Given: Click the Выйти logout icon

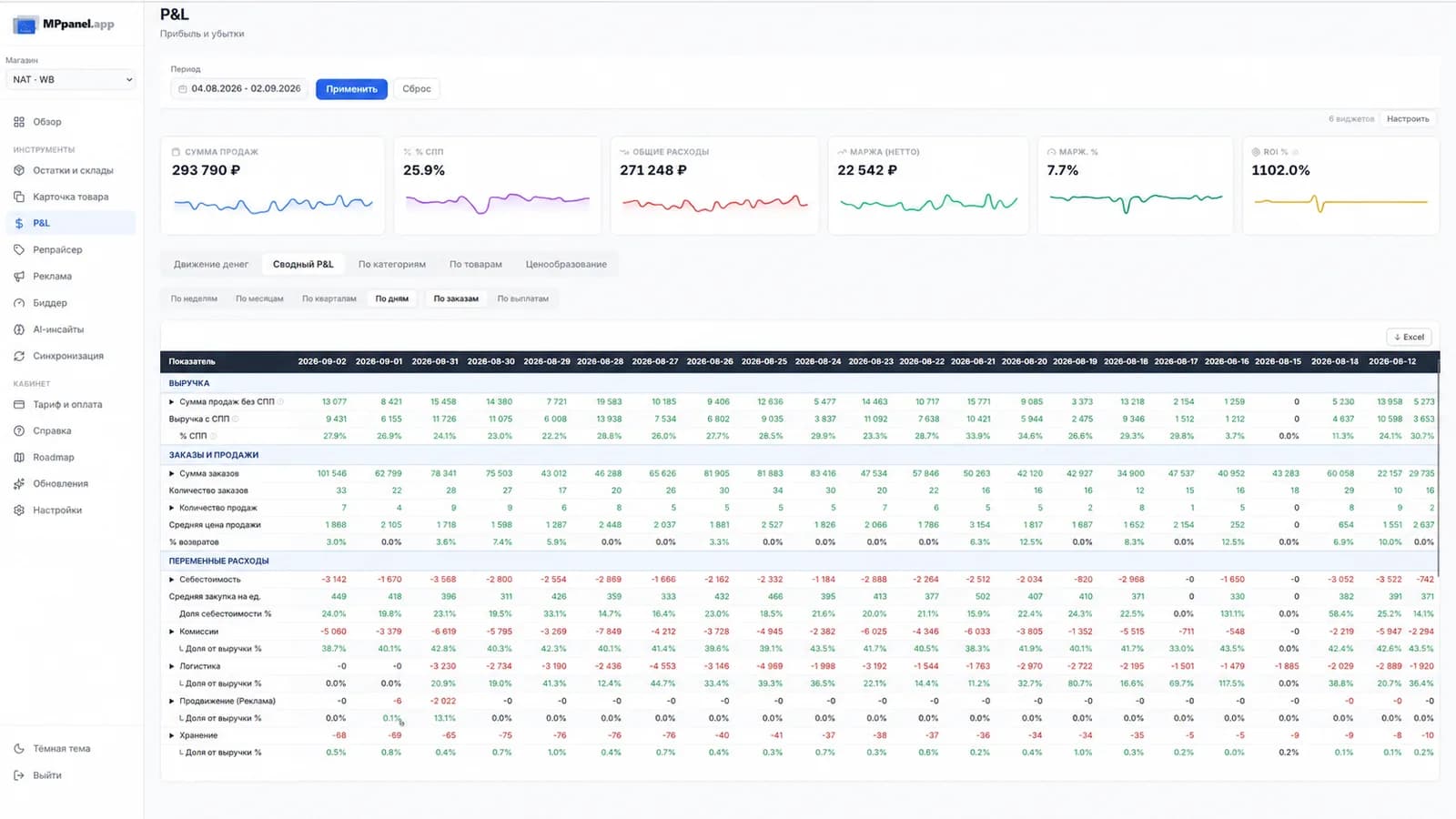Looking at the screenshot, I should click(19, 775).
